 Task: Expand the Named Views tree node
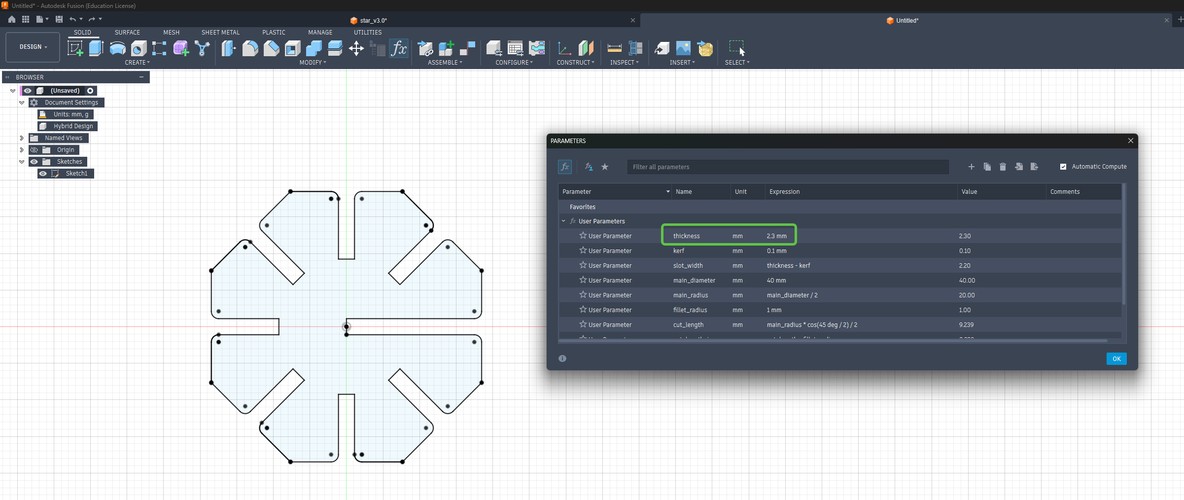pyautogui.click(x=22, y=138)
